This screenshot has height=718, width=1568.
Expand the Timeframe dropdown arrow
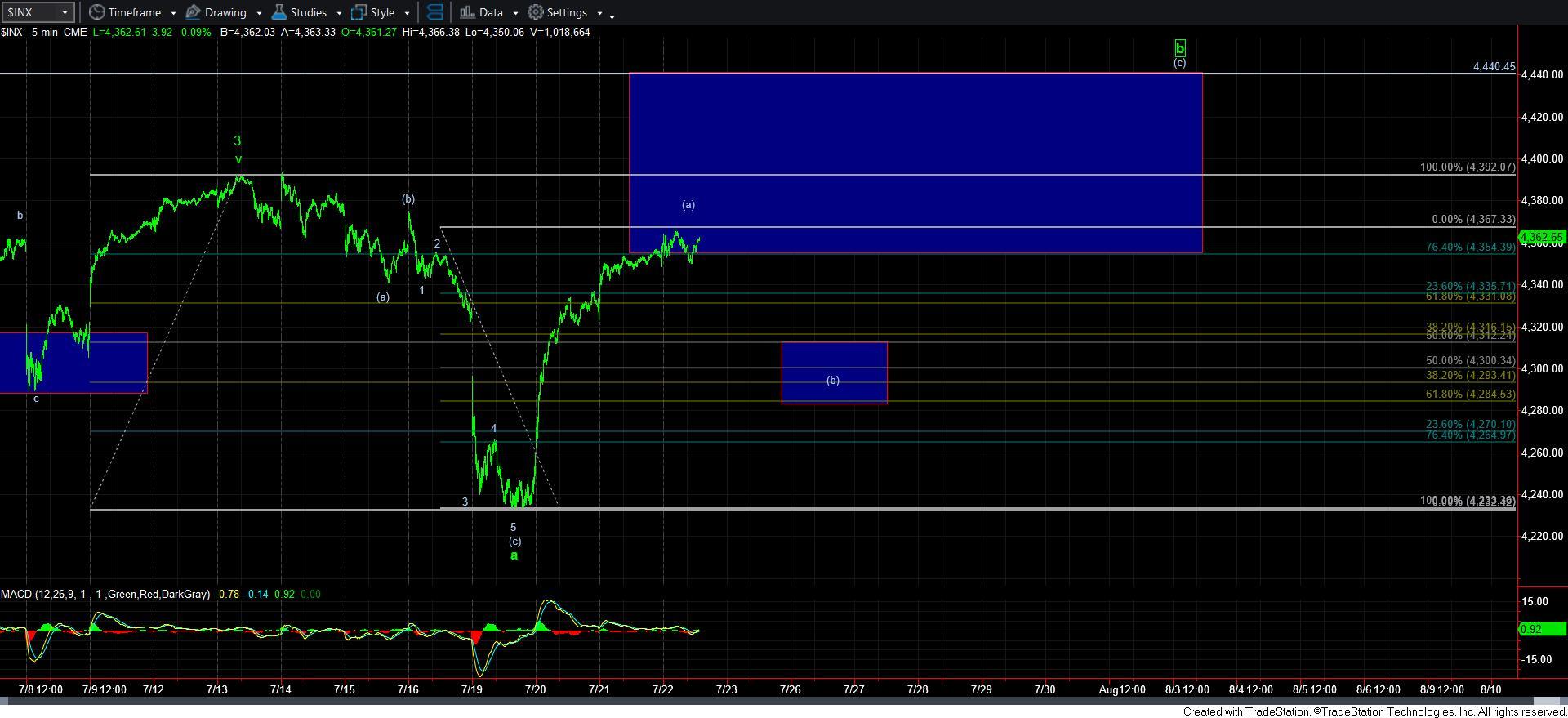(x=173, y=13)
